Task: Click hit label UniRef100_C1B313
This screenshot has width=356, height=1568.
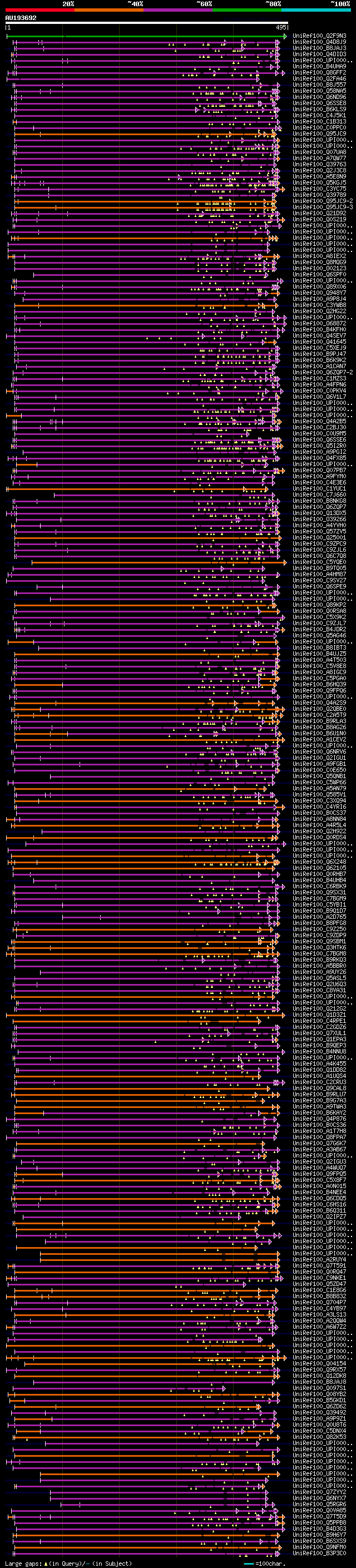Action: tap(319, 121)
